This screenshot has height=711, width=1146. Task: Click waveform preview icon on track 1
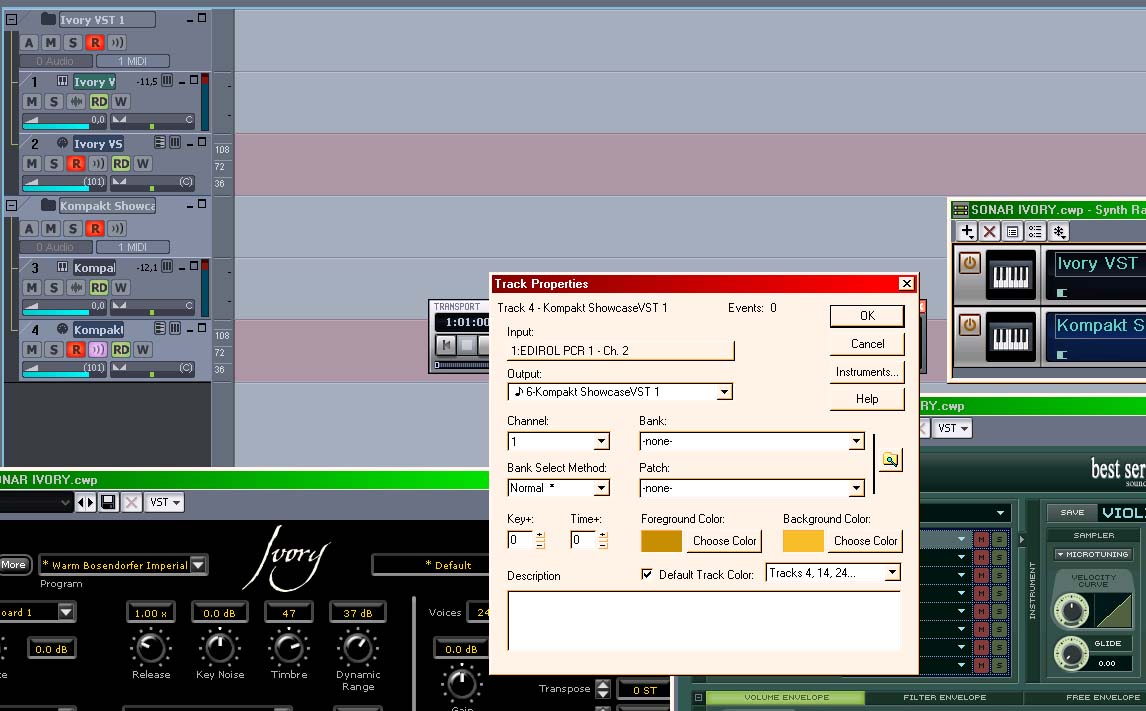pos(76,102)
